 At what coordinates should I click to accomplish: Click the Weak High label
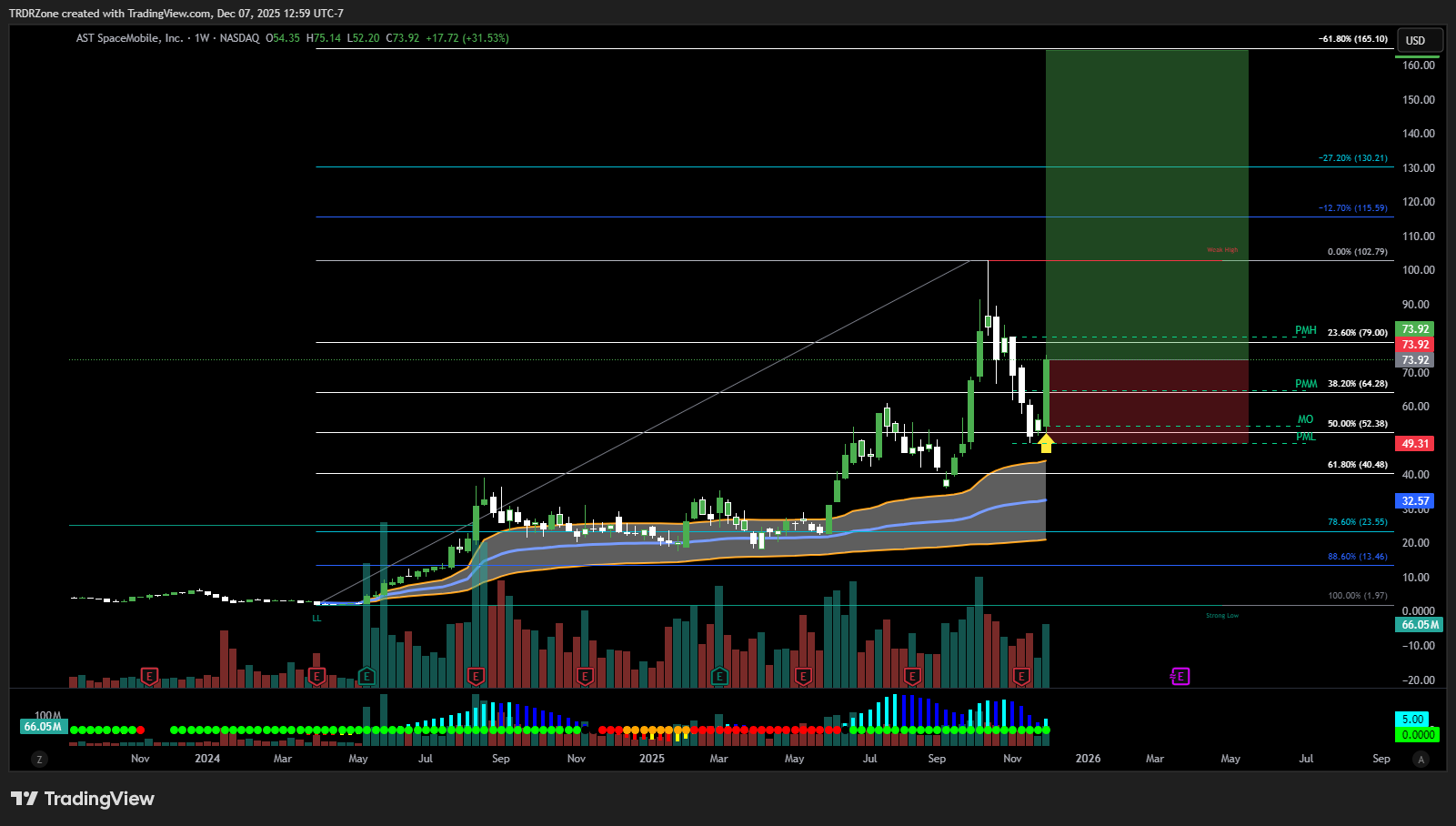(1222, 250)
